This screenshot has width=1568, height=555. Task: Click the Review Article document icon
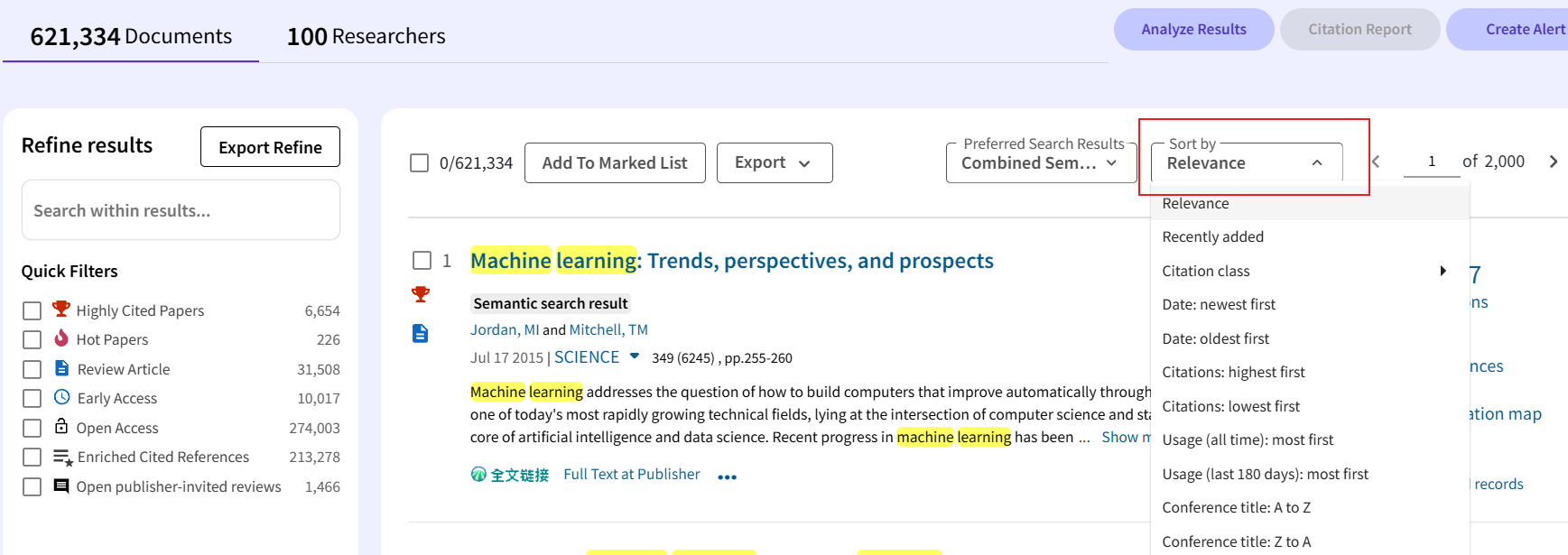pyautogui.click(x=61, y=368)
